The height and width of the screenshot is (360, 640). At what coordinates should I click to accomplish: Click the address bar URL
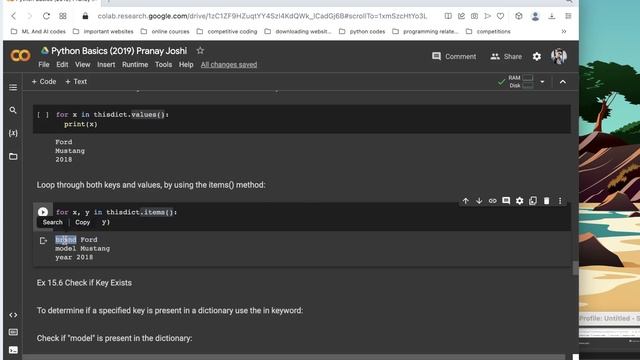262,16
